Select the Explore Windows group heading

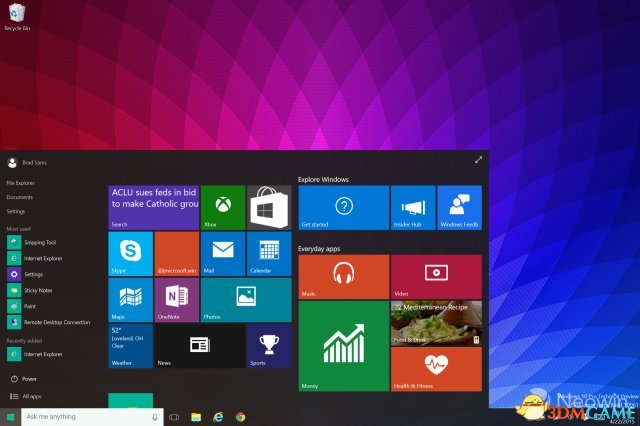(x=323, y=180)
